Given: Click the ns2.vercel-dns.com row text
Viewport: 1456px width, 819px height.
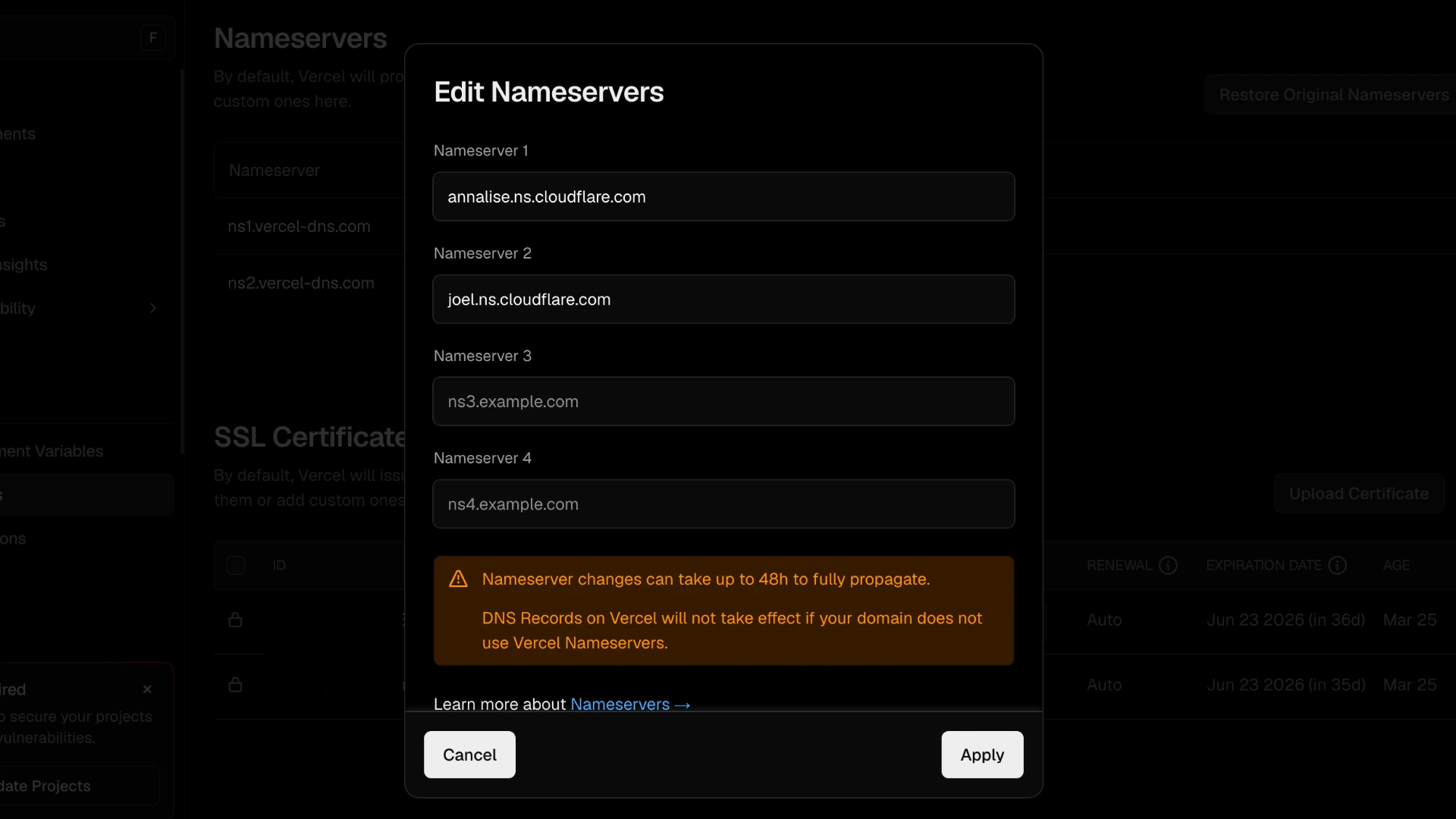Looking at the screenshot, I should pyautogui.click(x=301, y=283).
